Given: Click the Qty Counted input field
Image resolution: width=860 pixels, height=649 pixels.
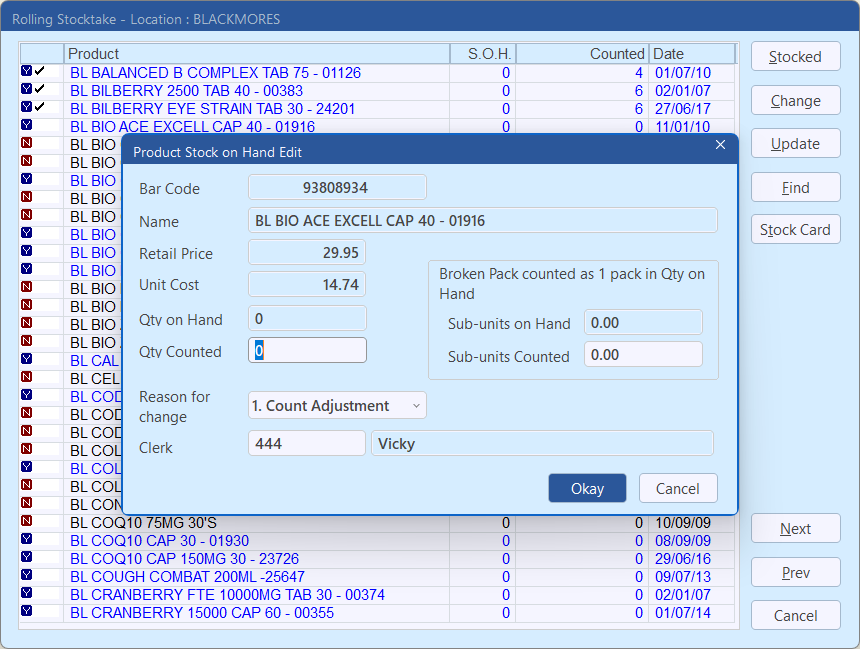Looking at the screenshot, I should point(308,351).
